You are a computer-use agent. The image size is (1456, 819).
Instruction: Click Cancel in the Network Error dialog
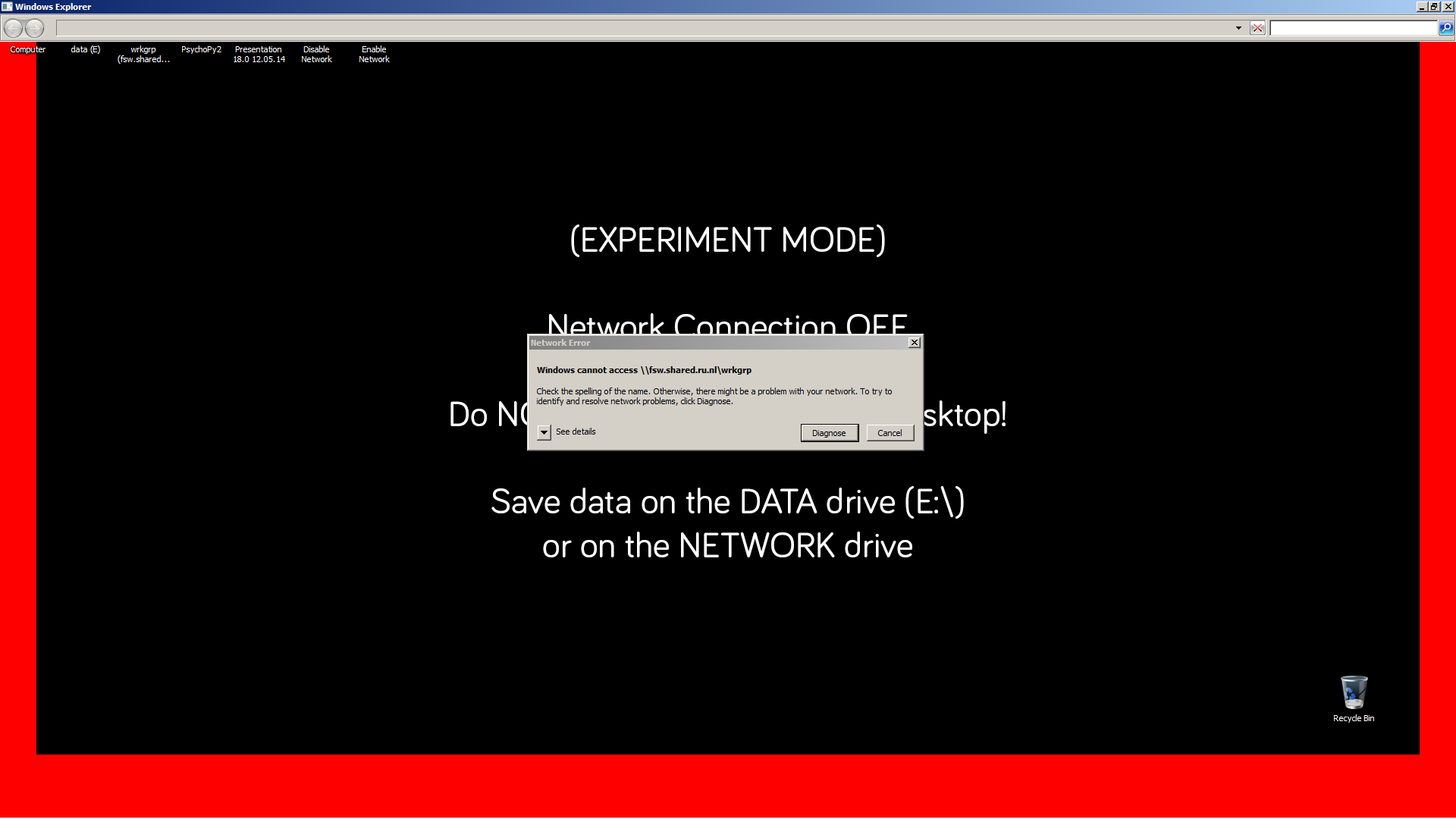tap(890, 433)
